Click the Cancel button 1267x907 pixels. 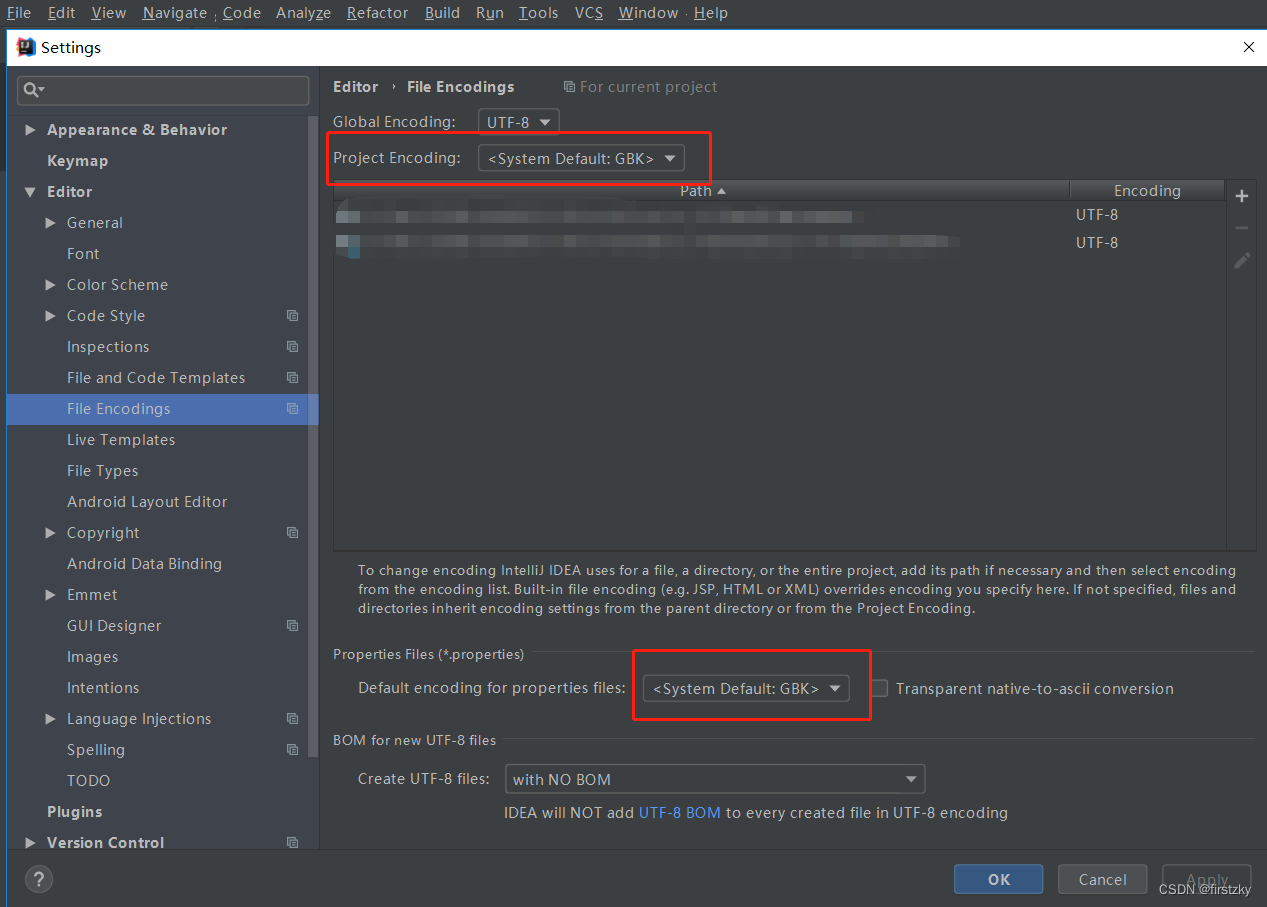click(x=1103, y=879)
